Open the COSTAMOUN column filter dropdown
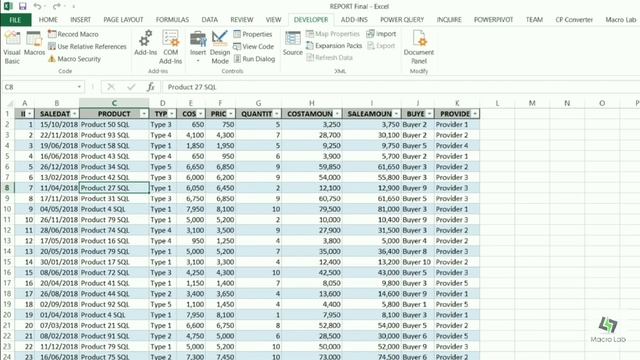Screen dimensions: 640x360 click(x=337, y=114)
